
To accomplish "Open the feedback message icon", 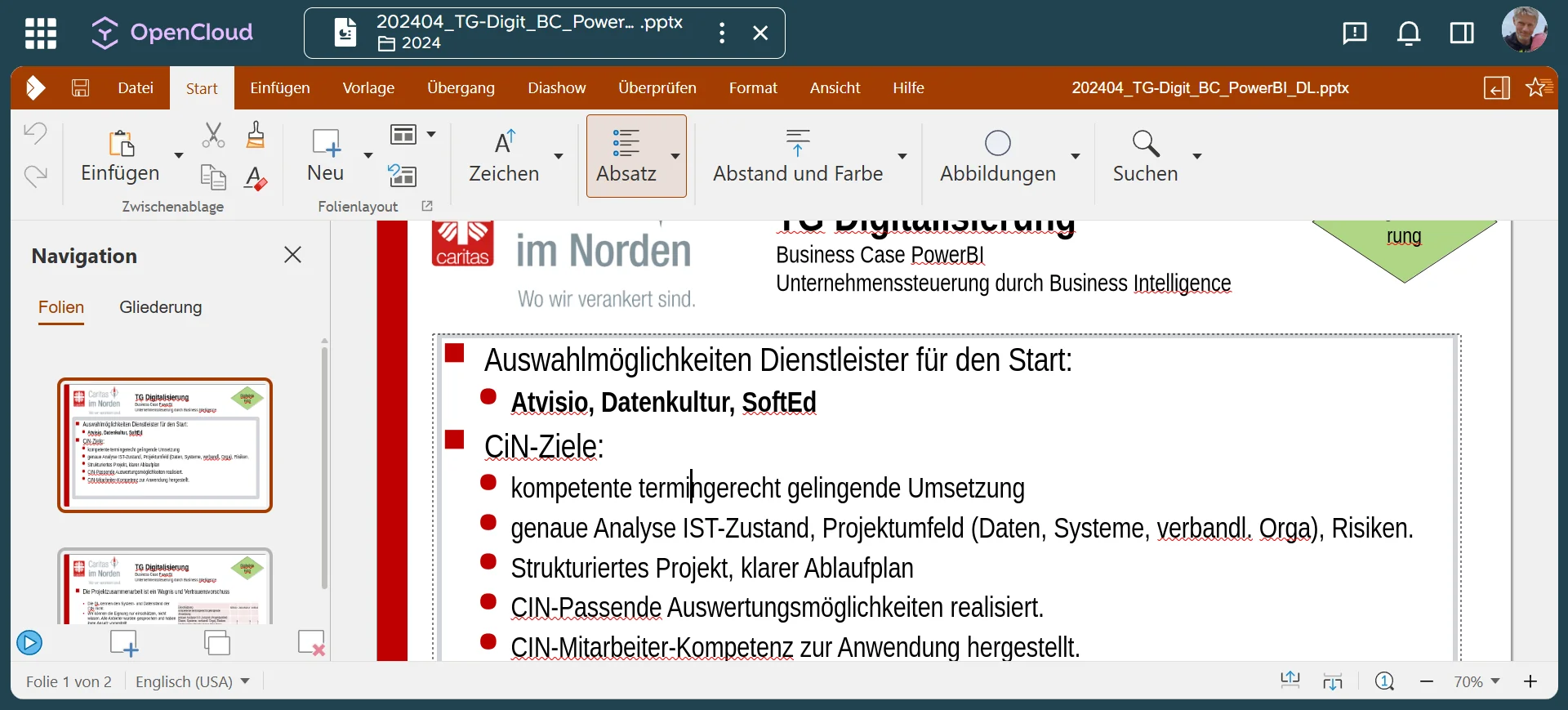I will (x=1355, y=33).
